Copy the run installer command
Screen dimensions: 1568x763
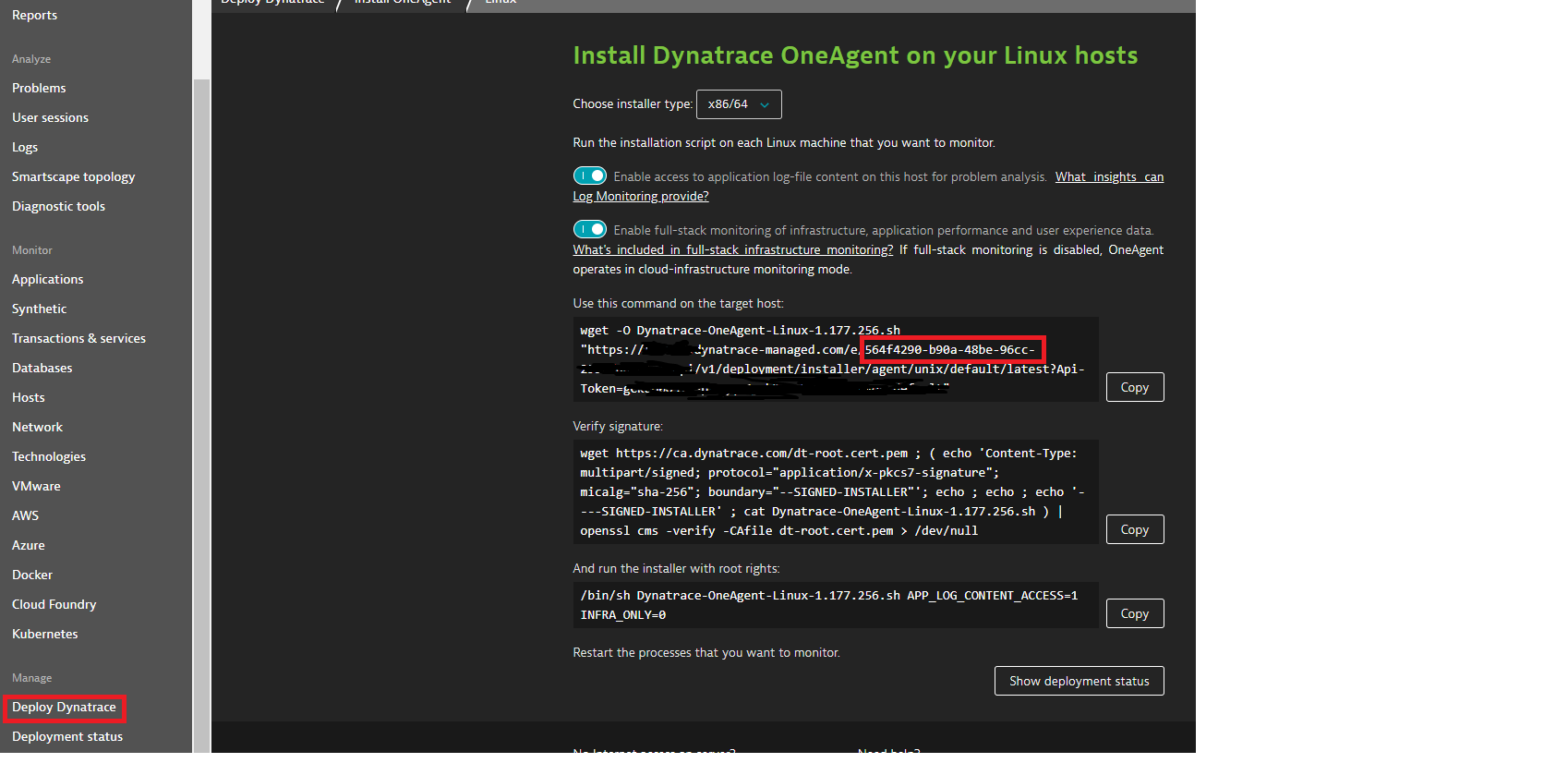(1134, 613)
